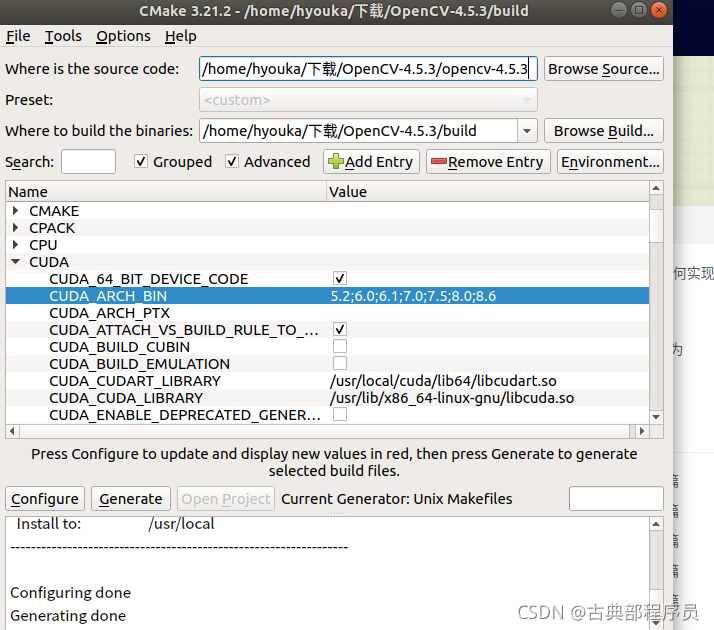Click the green plus Add Entry icon

pyautogui.click(x=336, y=161)
